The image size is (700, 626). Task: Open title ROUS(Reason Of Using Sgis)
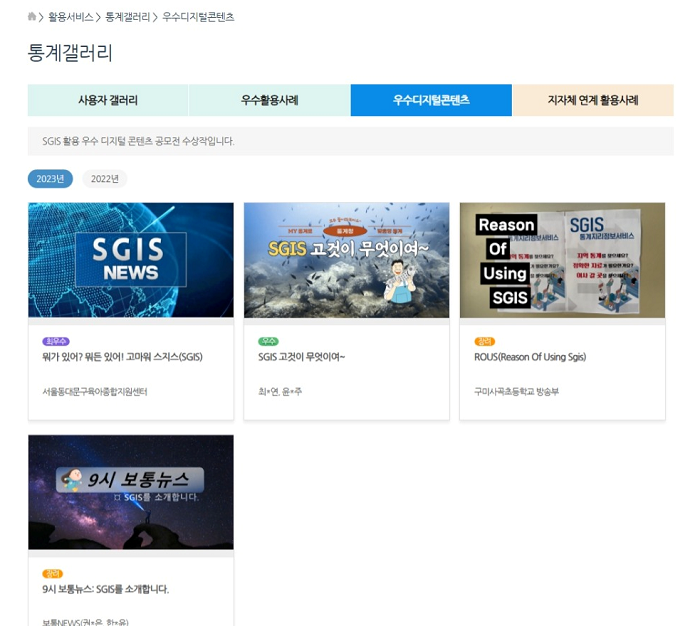click(x=530, y=357)
